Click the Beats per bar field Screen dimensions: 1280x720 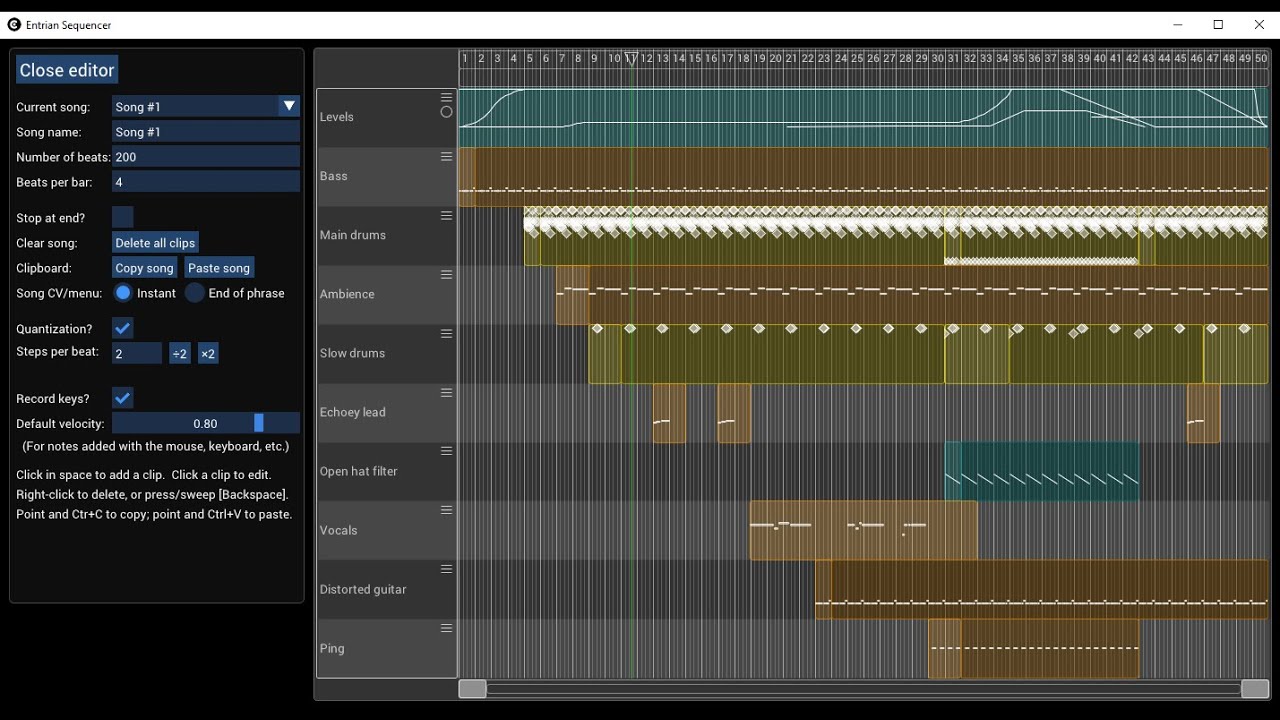point(206,182)
